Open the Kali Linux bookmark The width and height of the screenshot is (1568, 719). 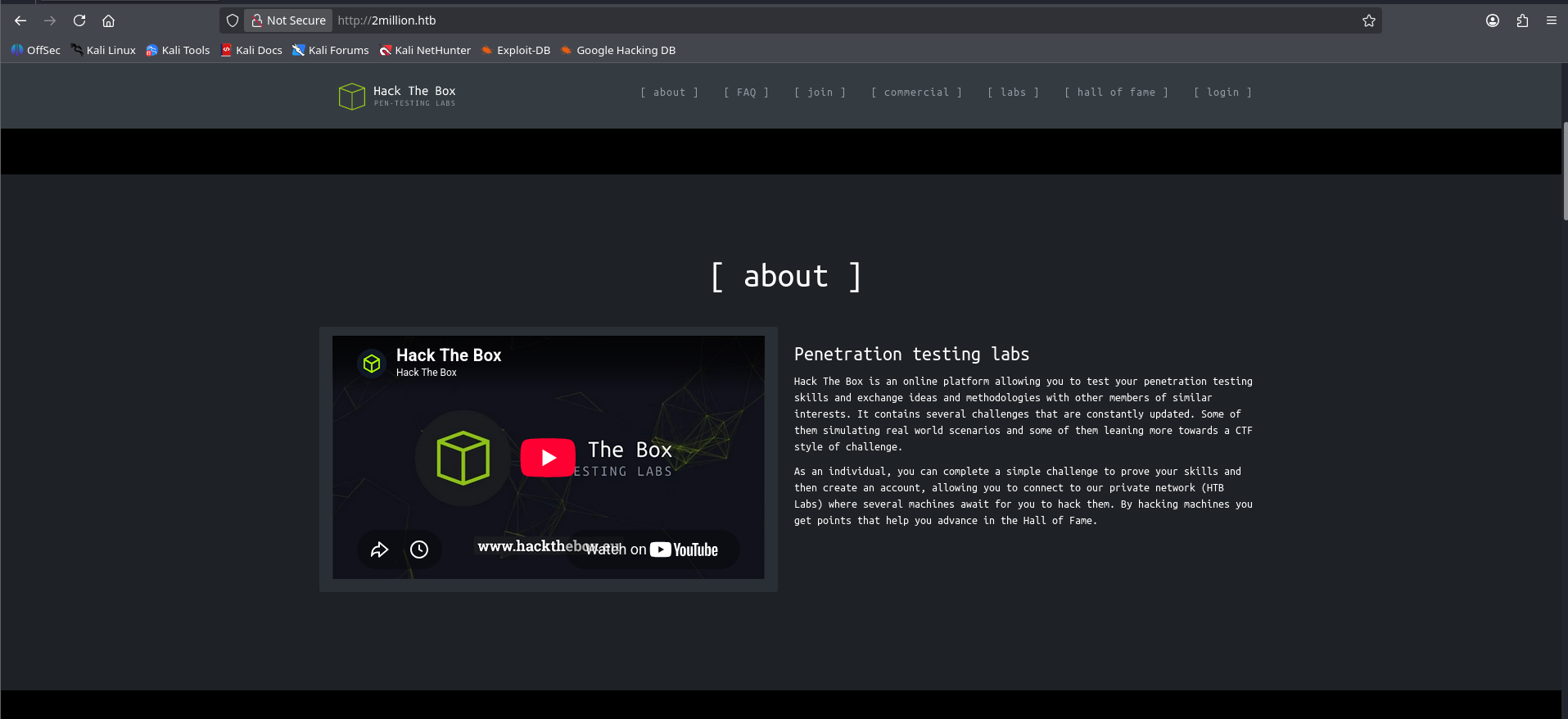103,50
